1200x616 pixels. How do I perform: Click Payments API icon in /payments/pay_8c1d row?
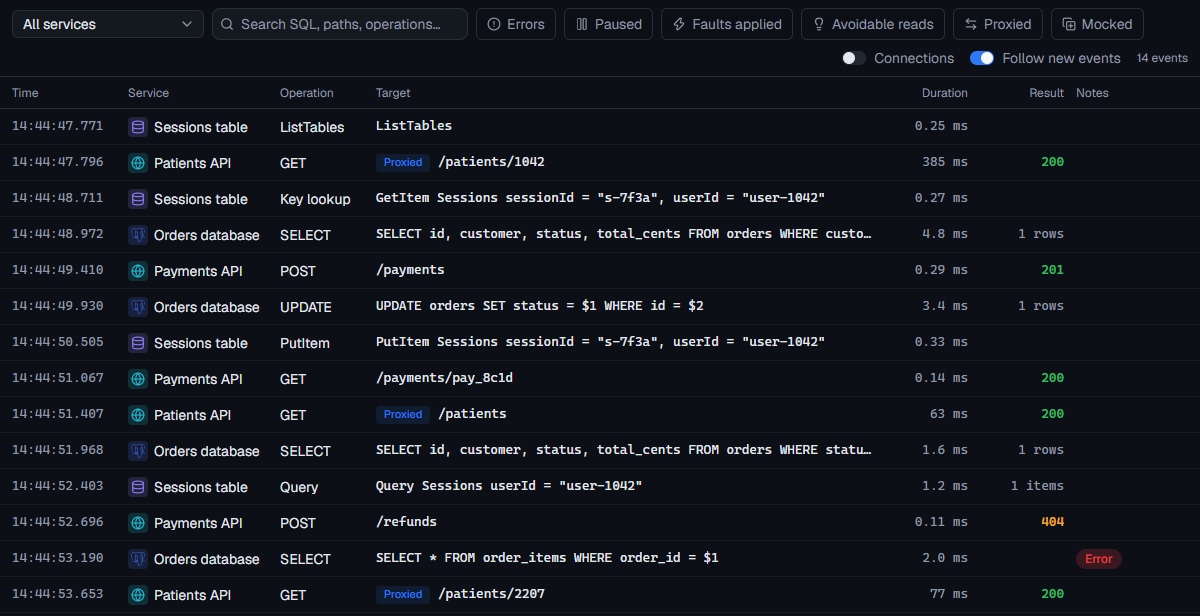click(138, 379)
